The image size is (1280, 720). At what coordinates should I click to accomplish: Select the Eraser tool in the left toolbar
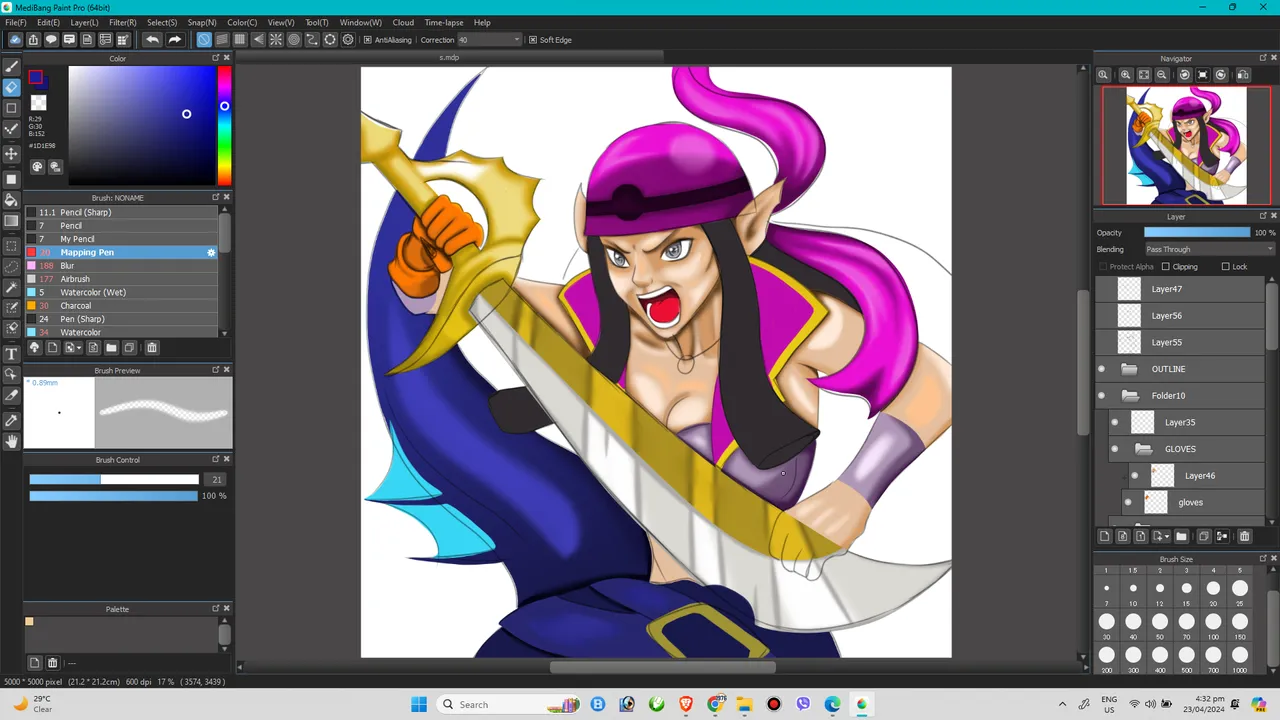pos(12,87)
